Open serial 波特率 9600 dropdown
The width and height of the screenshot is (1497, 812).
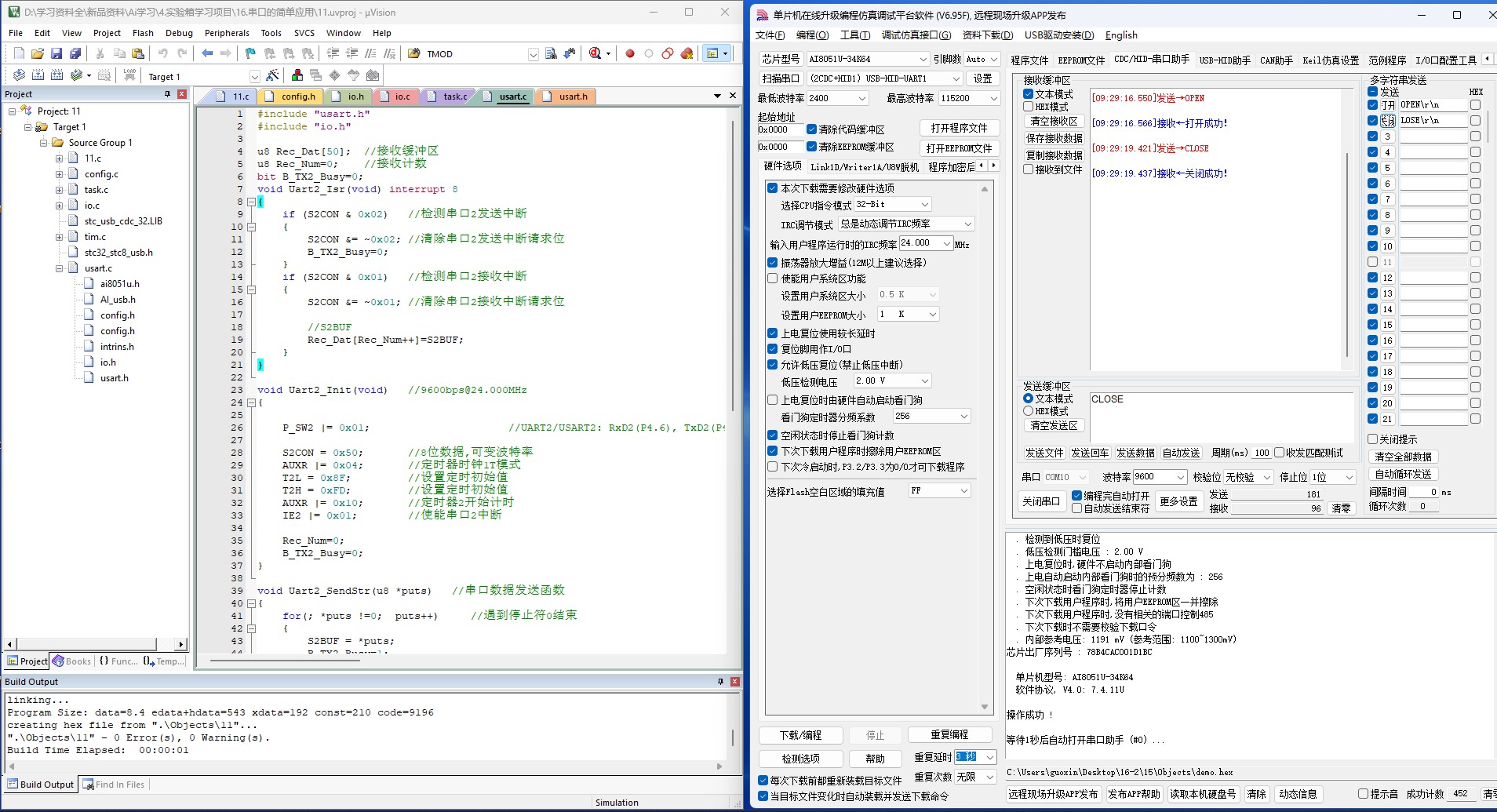click(1180, 477)
